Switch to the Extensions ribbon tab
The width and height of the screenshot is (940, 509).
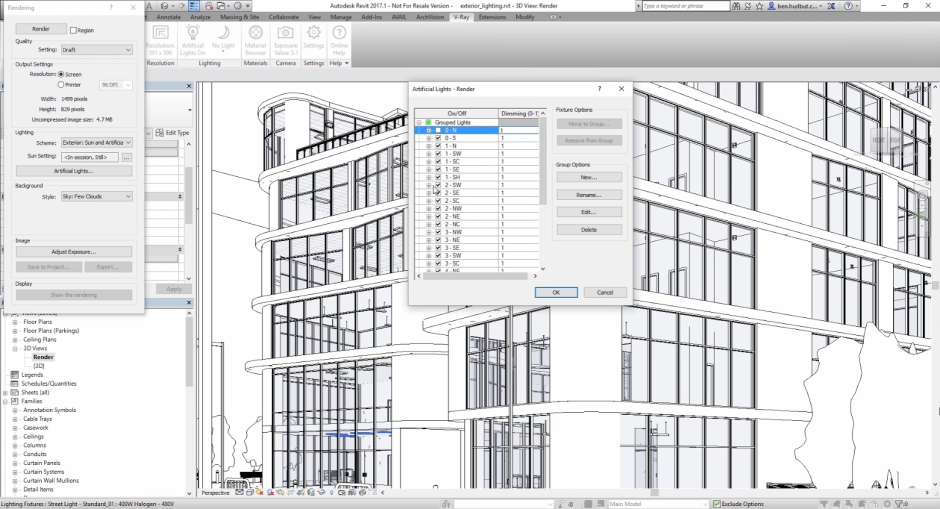pos(492,17)
